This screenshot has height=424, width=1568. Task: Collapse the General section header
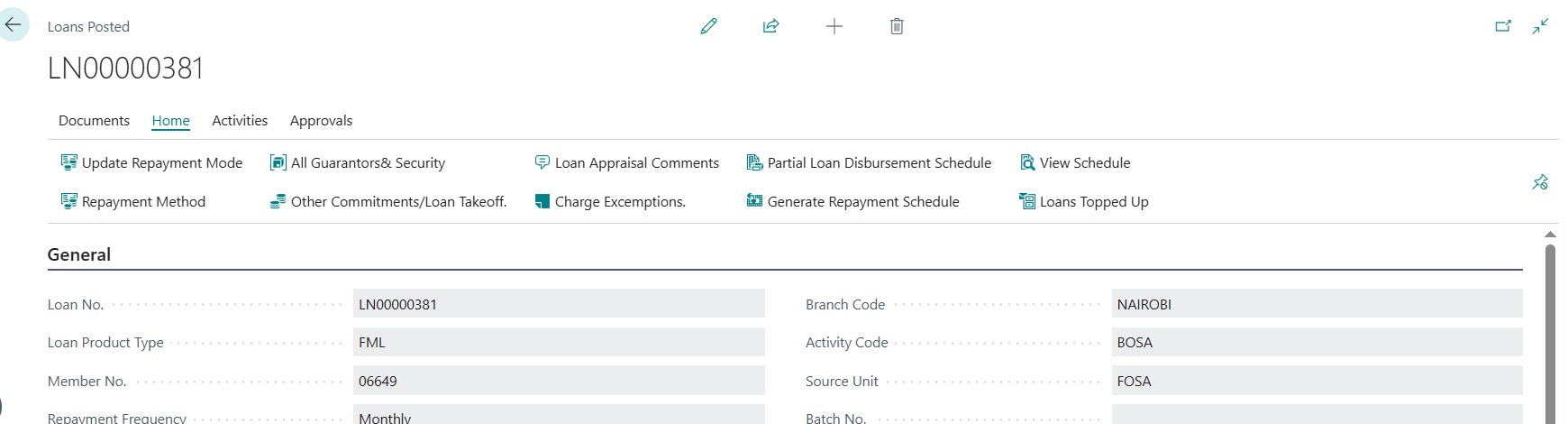coord(79,255)
